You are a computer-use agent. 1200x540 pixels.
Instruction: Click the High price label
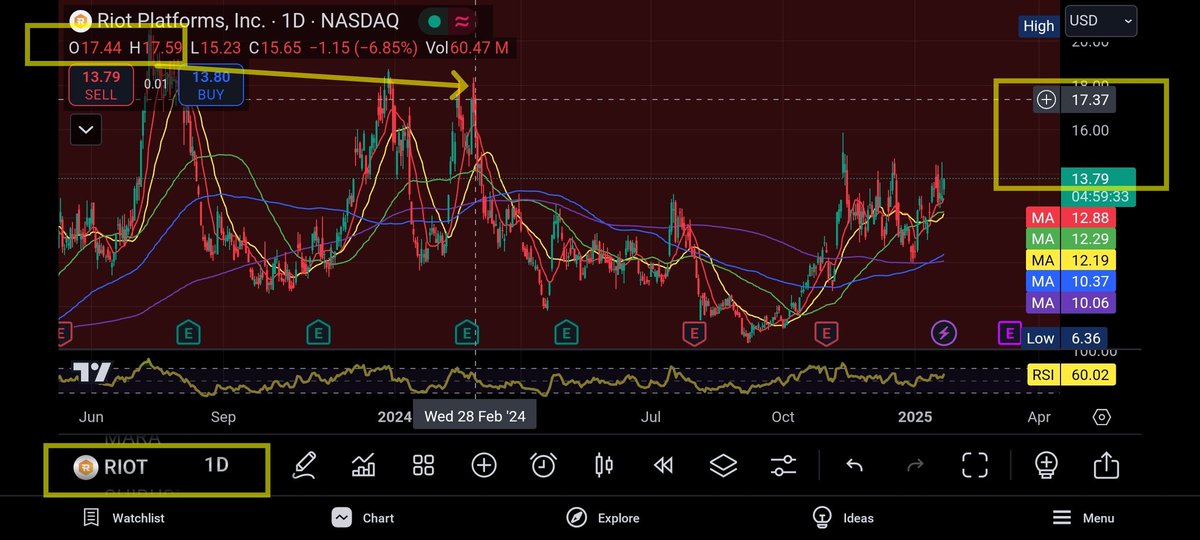coord(1038,26)
